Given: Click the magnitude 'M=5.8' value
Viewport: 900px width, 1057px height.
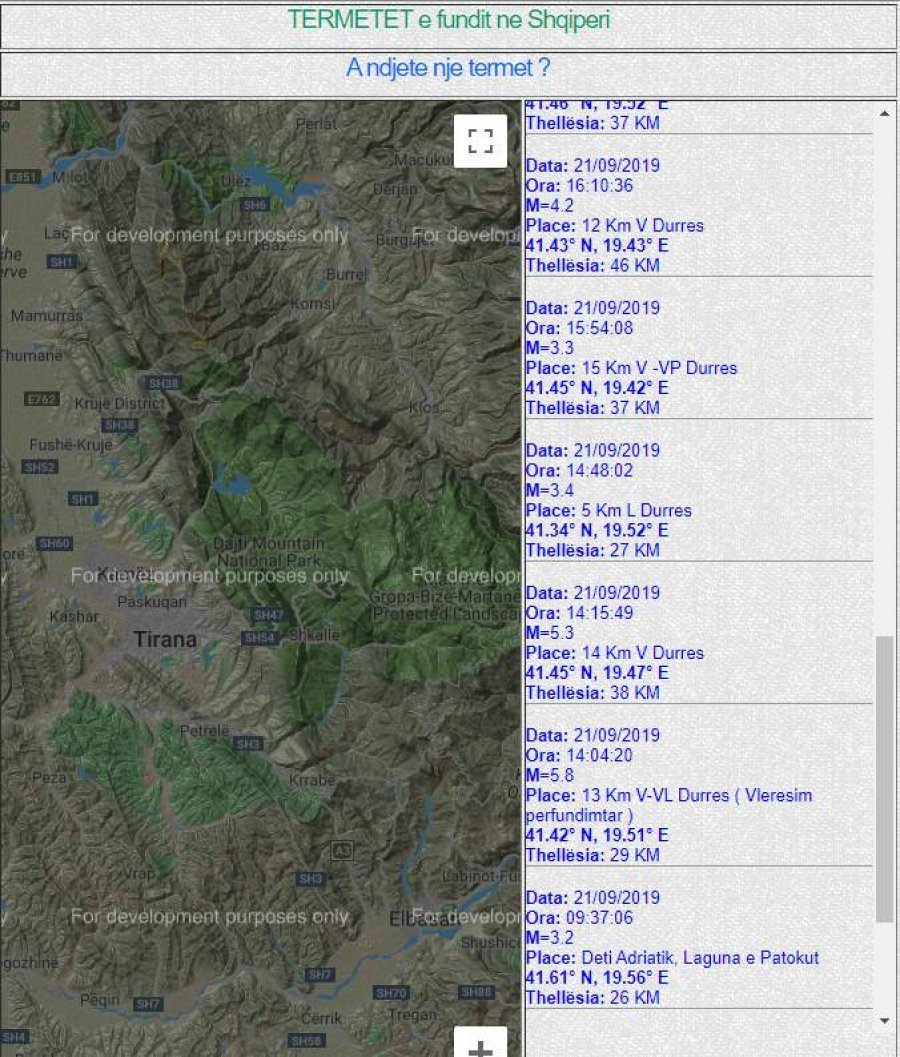Looking at the screenshot, I should pyautogui.click(x=549, y=775).
